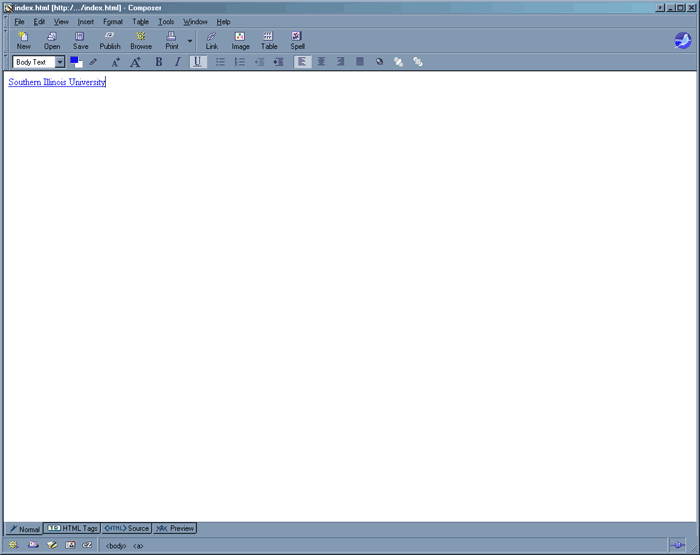Switch to the Source view tab

tap(127, 528)
